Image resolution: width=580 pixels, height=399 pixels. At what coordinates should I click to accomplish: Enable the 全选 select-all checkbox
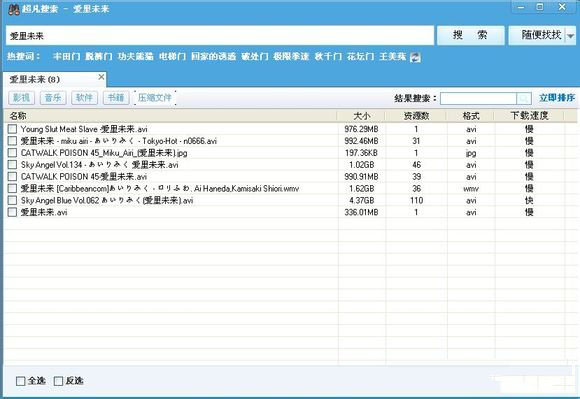coord(20,381)
